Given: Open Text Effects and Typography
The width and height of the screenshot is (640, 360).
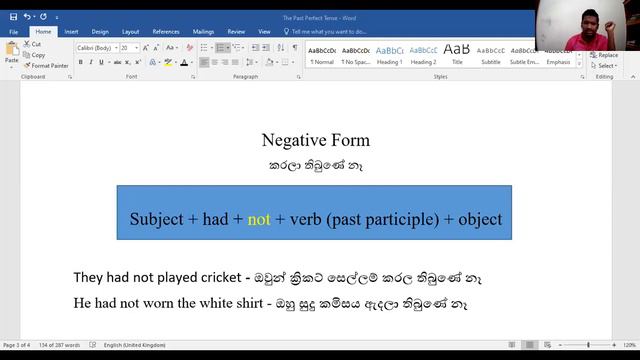Looking at the screenshot, I should pos(153,62).
